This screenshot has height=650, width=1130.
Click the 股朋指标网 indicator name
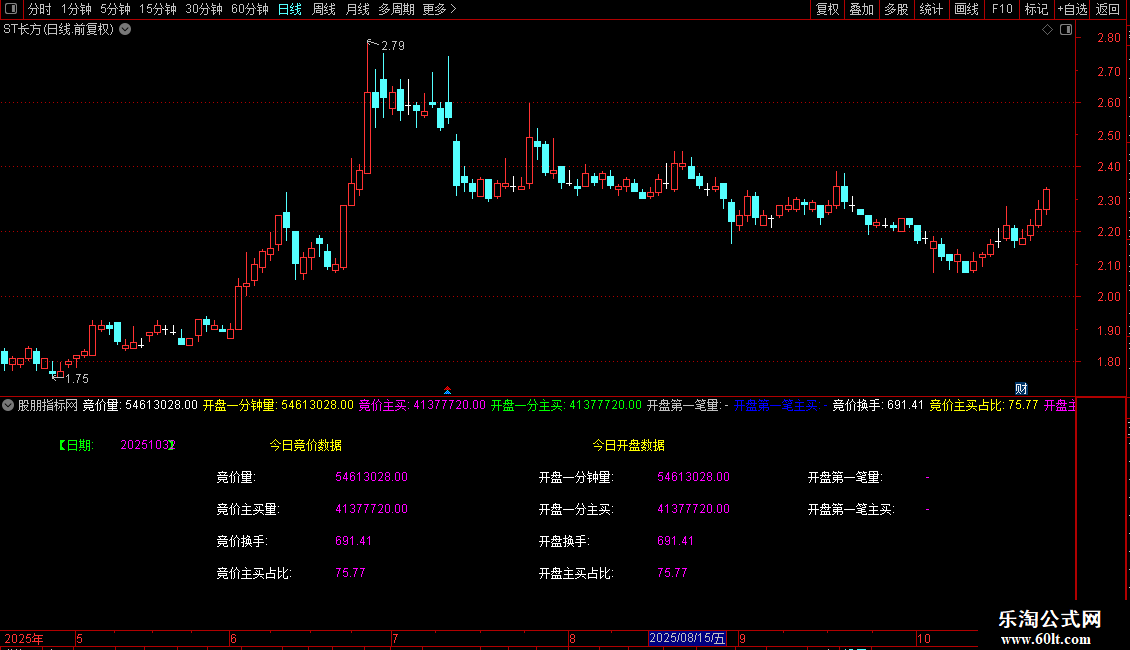coord(48,405)
